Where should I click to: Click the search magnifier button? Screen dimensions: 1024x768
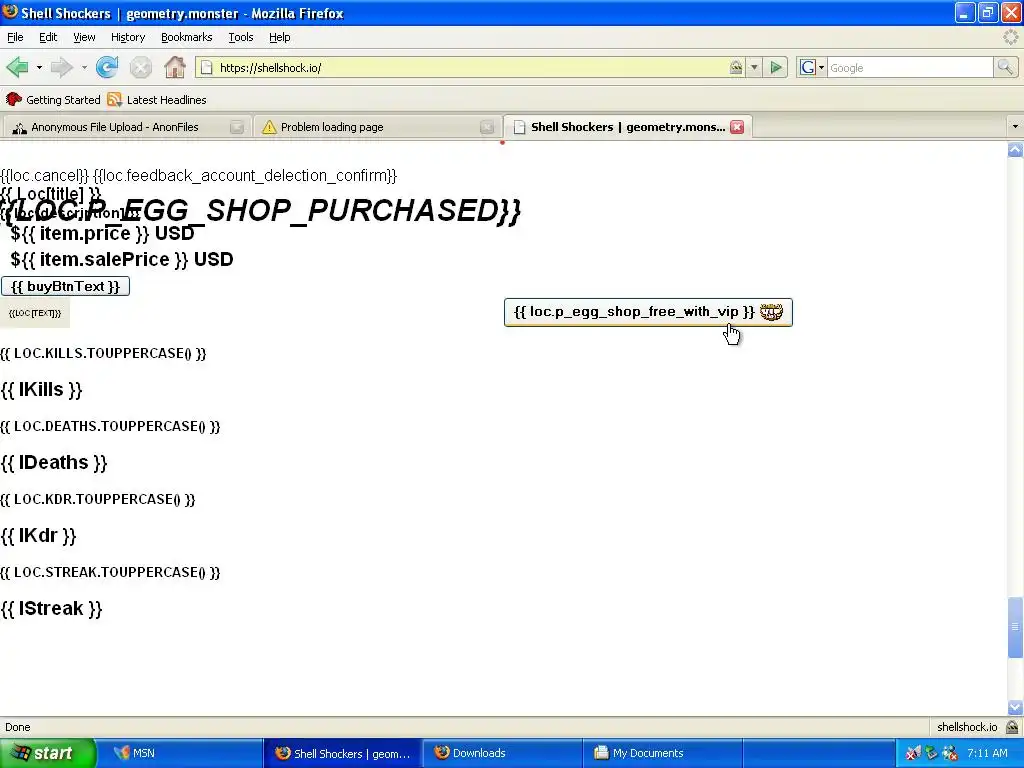[1005, 67]
